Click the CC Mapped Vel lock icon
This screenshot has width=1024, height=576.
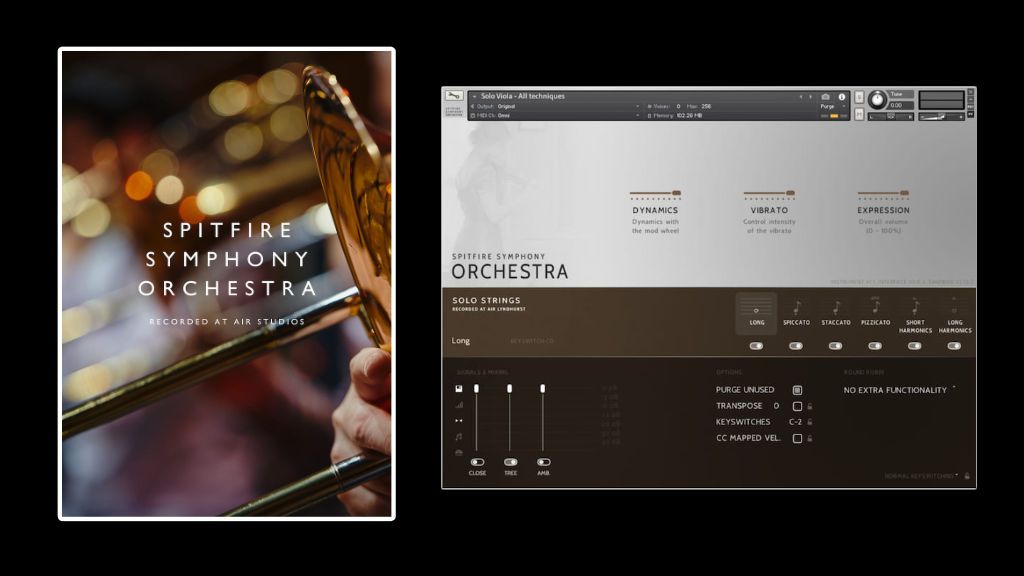tap(810, 438)
